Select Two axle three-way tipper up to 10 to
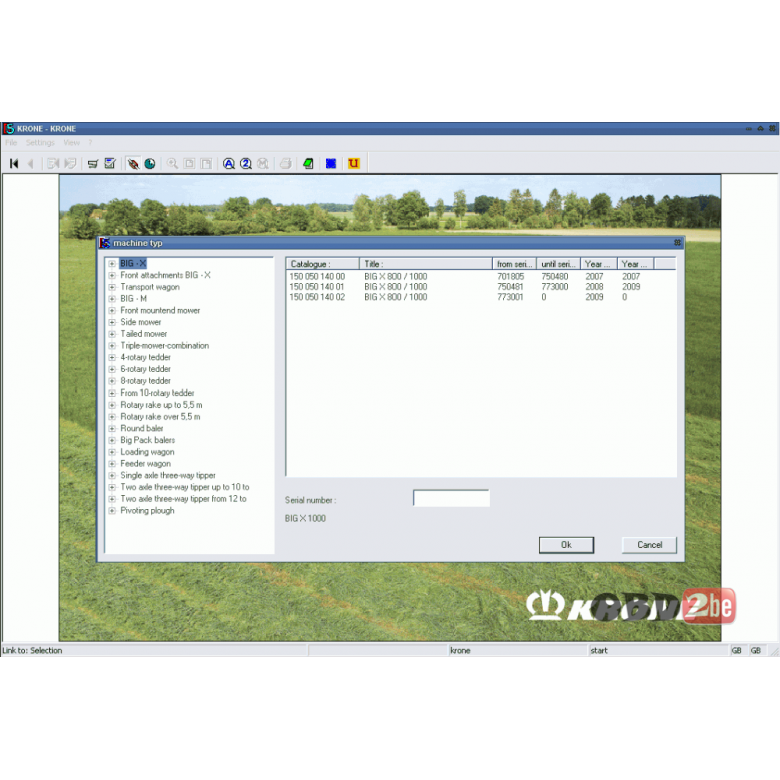The width and height of the screenshot is (780, 780). [x=185, y=487]
